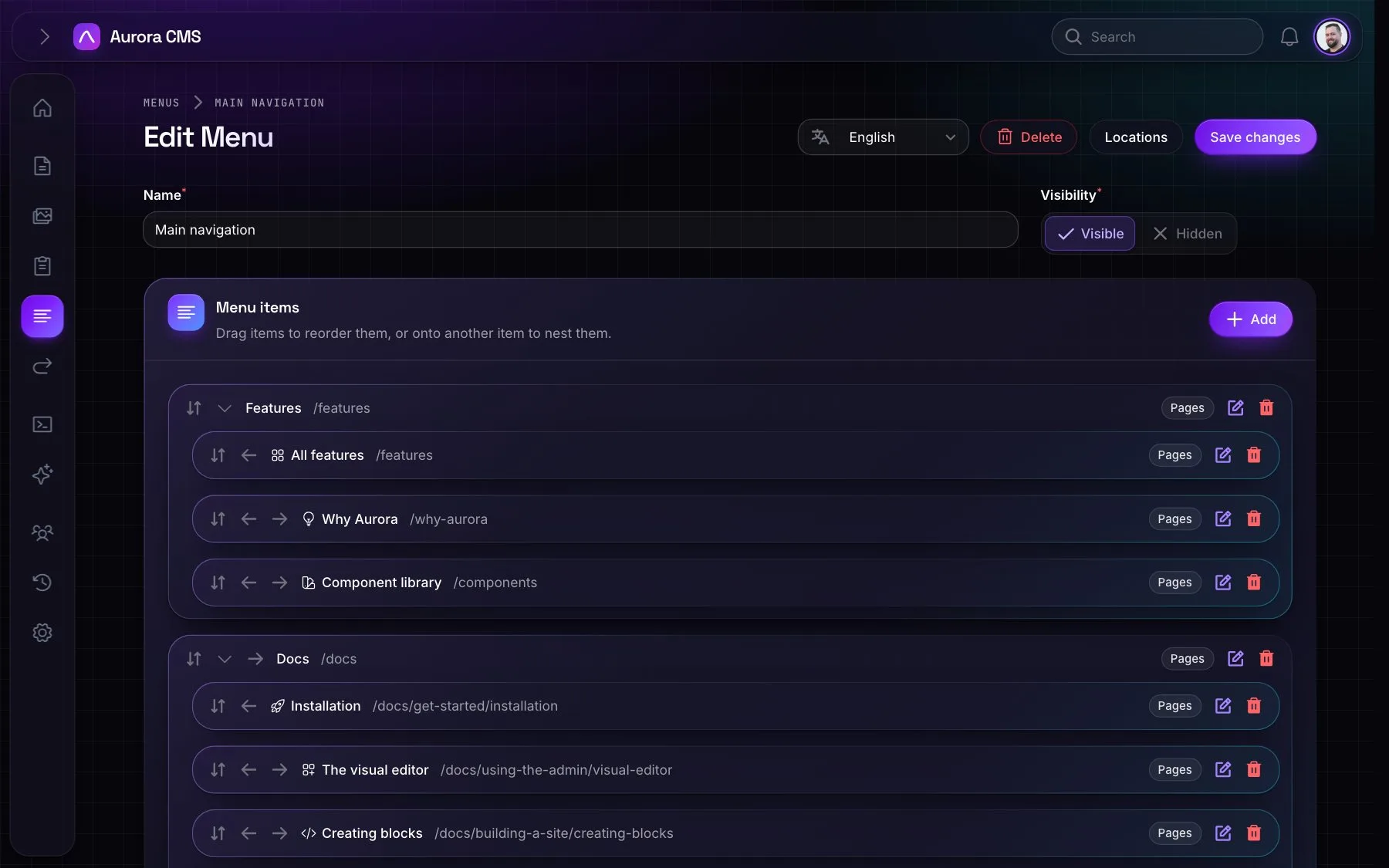Collapse the Docs menu group
The image size is (1389, 868).
(225, 659)
